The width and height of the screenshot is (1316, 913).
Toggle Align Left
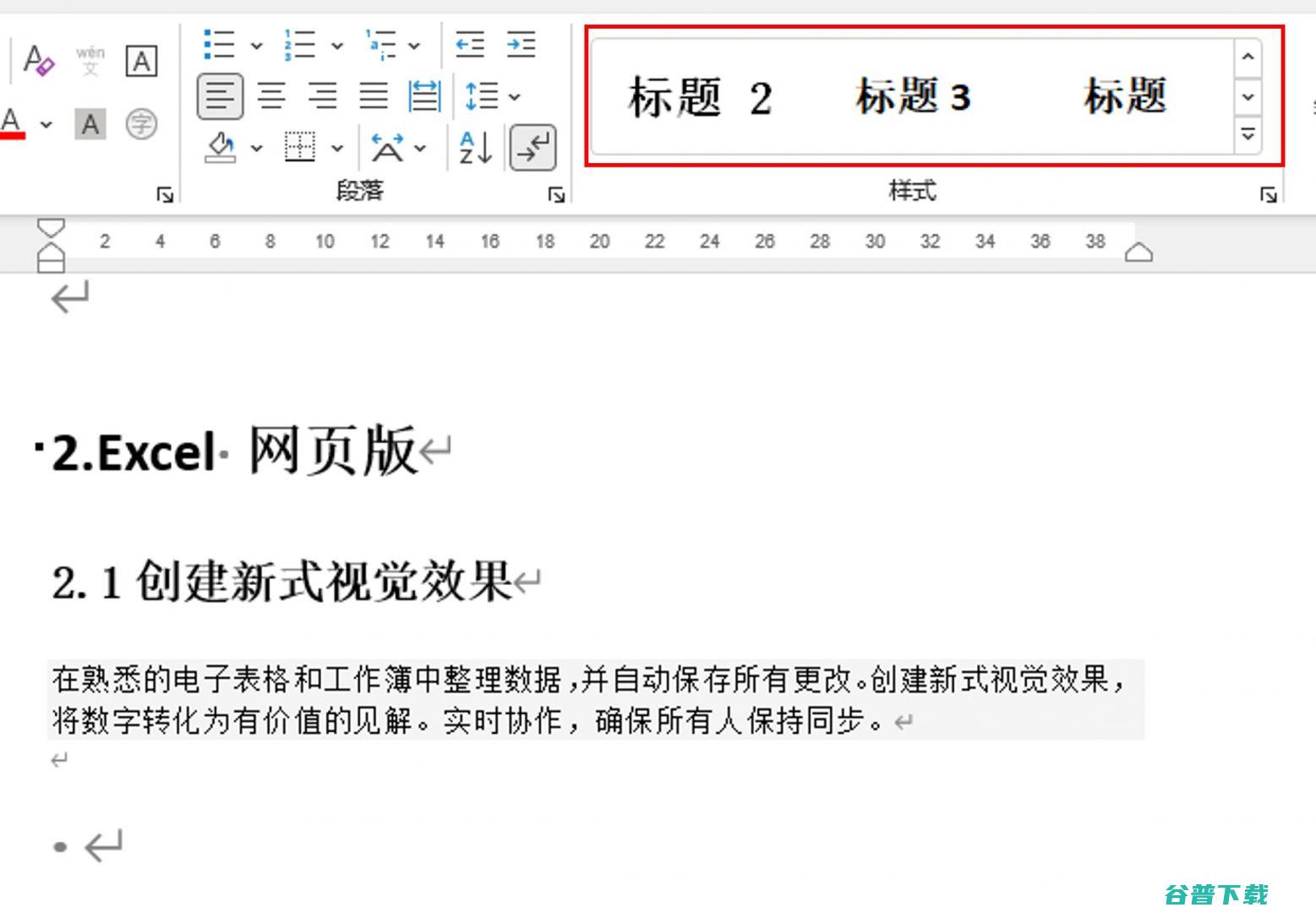pos(220,96)
